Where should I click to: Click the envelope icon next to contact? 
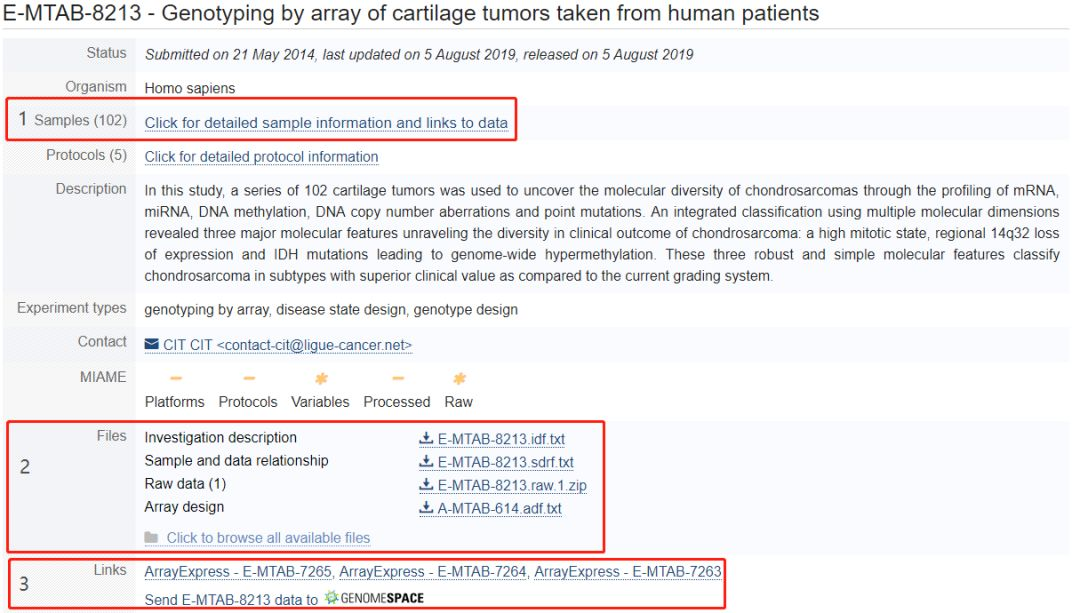pos(152,345)
